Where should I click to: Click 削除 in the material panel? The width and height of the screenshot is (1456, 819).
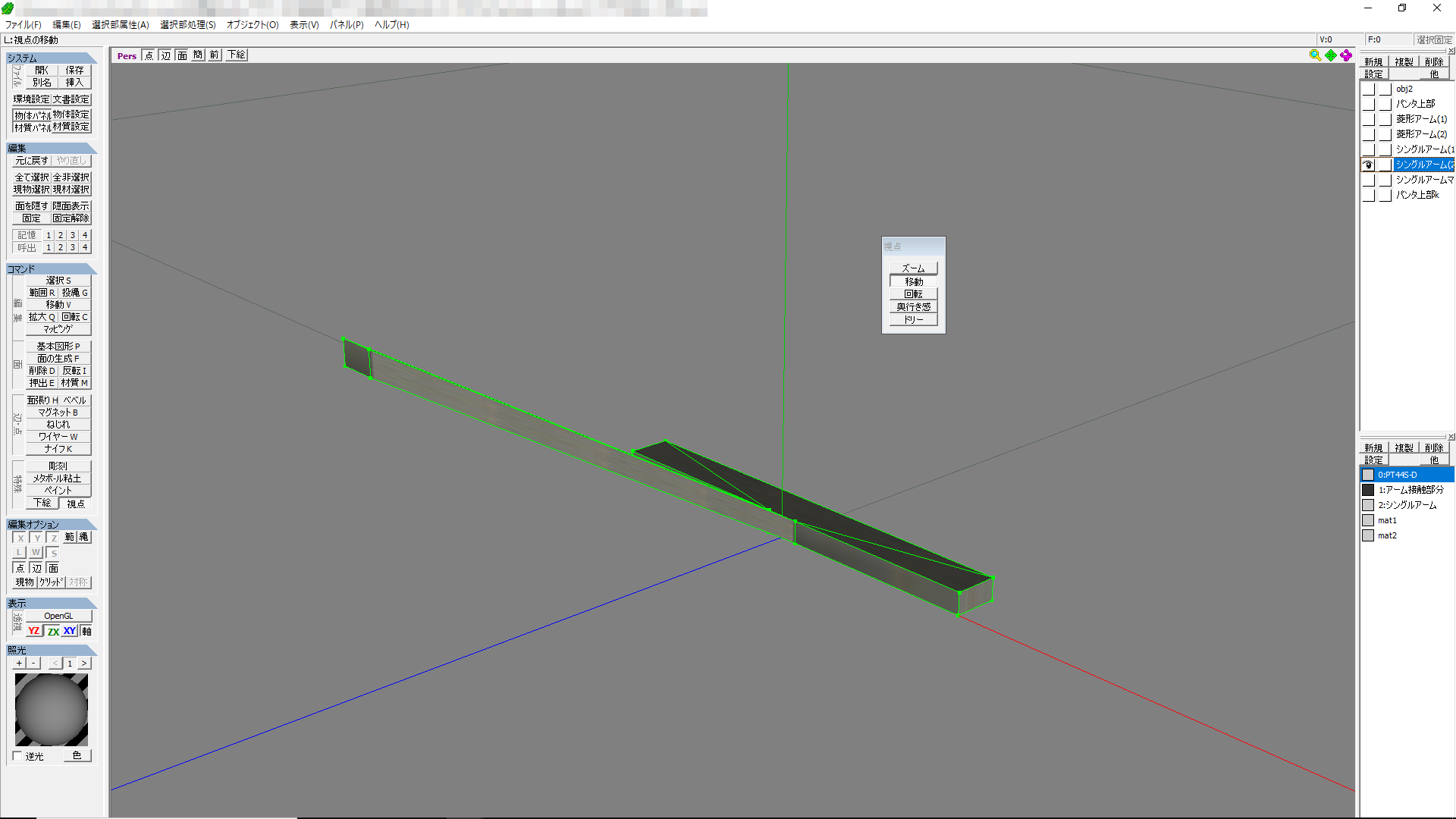point(1434,448)
